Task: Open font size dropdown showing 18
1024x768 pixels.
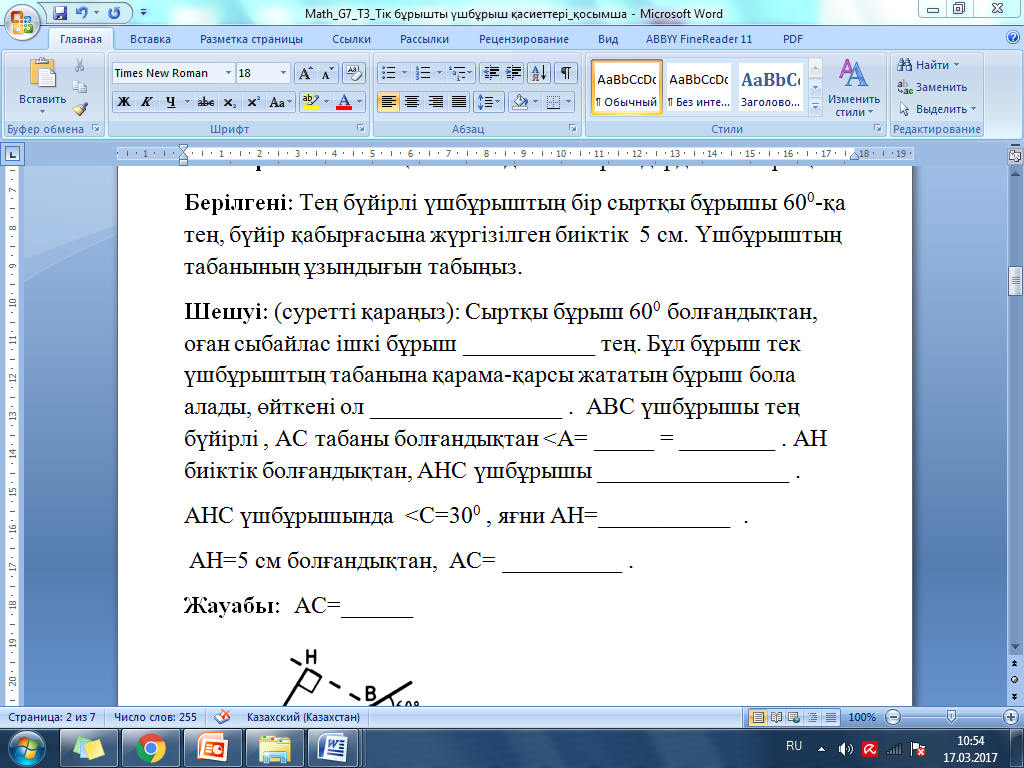Action: [x=283, y=73]
